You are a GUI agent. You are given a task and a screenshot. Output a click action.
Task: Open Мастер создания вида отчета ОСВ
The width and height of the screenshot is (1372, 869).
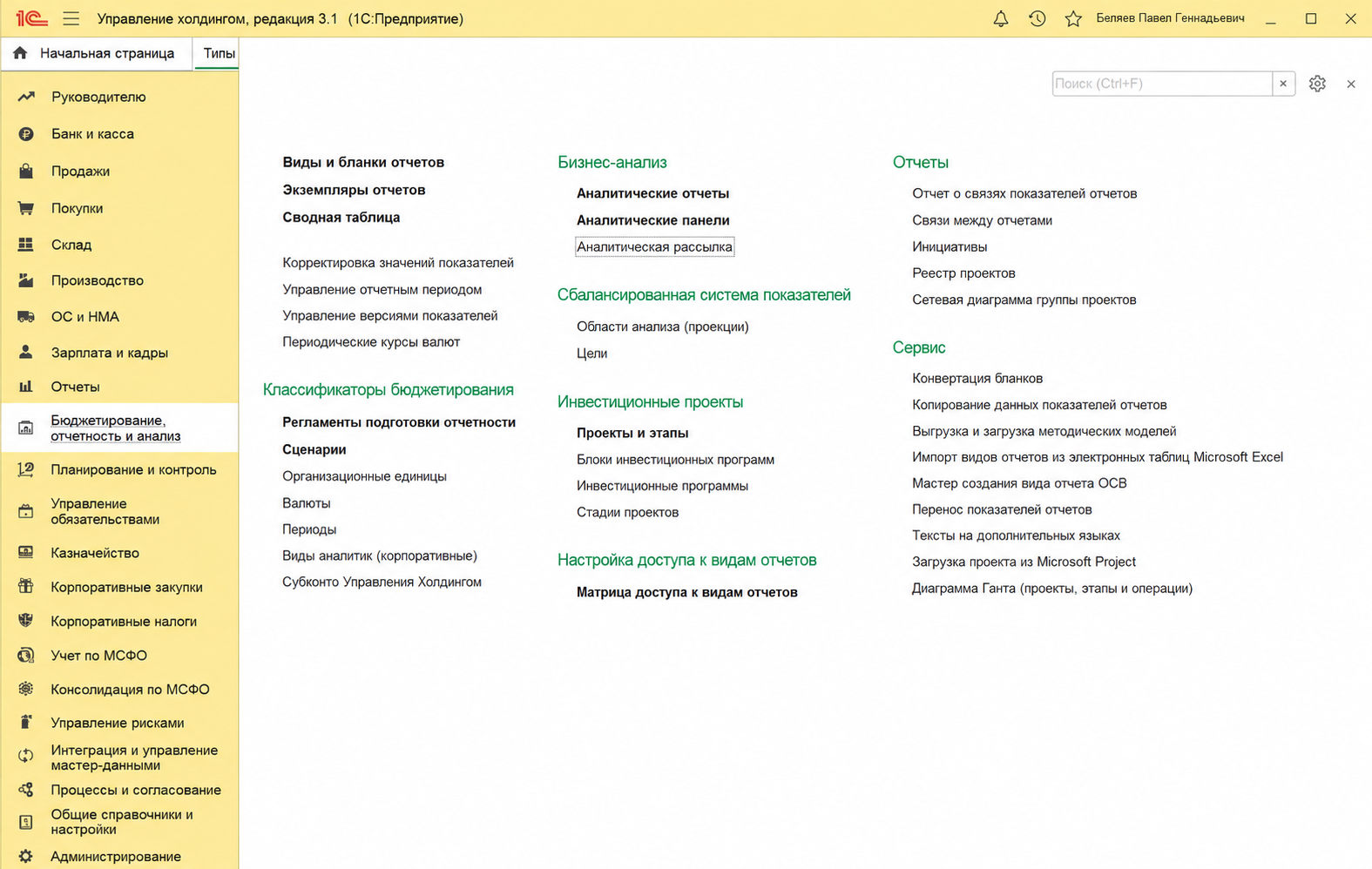point(1019,483)
